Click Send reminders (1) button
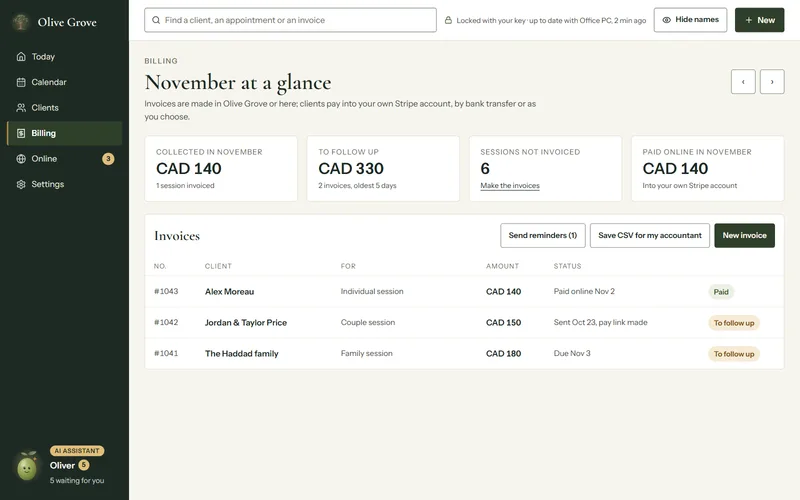Image resolution: width=800 pixels, height=500 pixels. point(542,235)
